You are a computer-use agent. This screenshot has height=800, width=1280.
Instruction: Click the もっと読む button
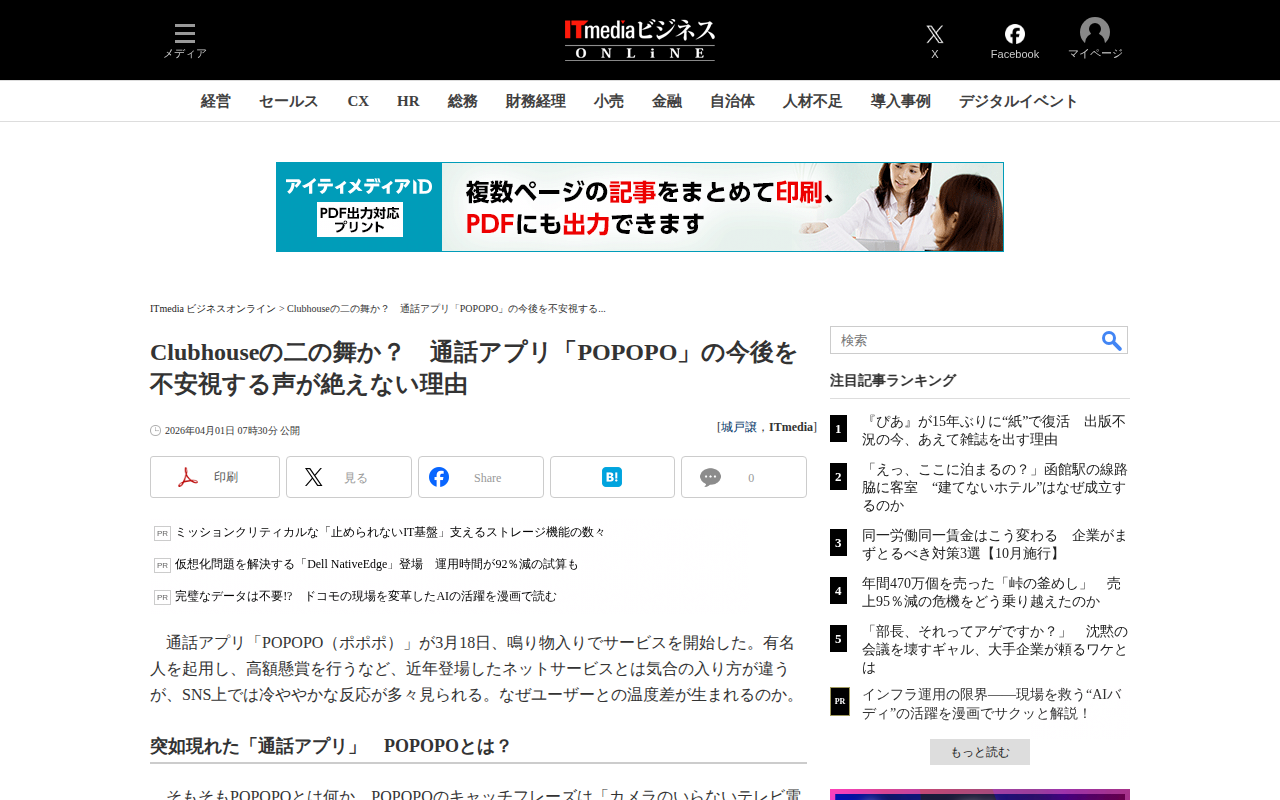click(980, 752)
